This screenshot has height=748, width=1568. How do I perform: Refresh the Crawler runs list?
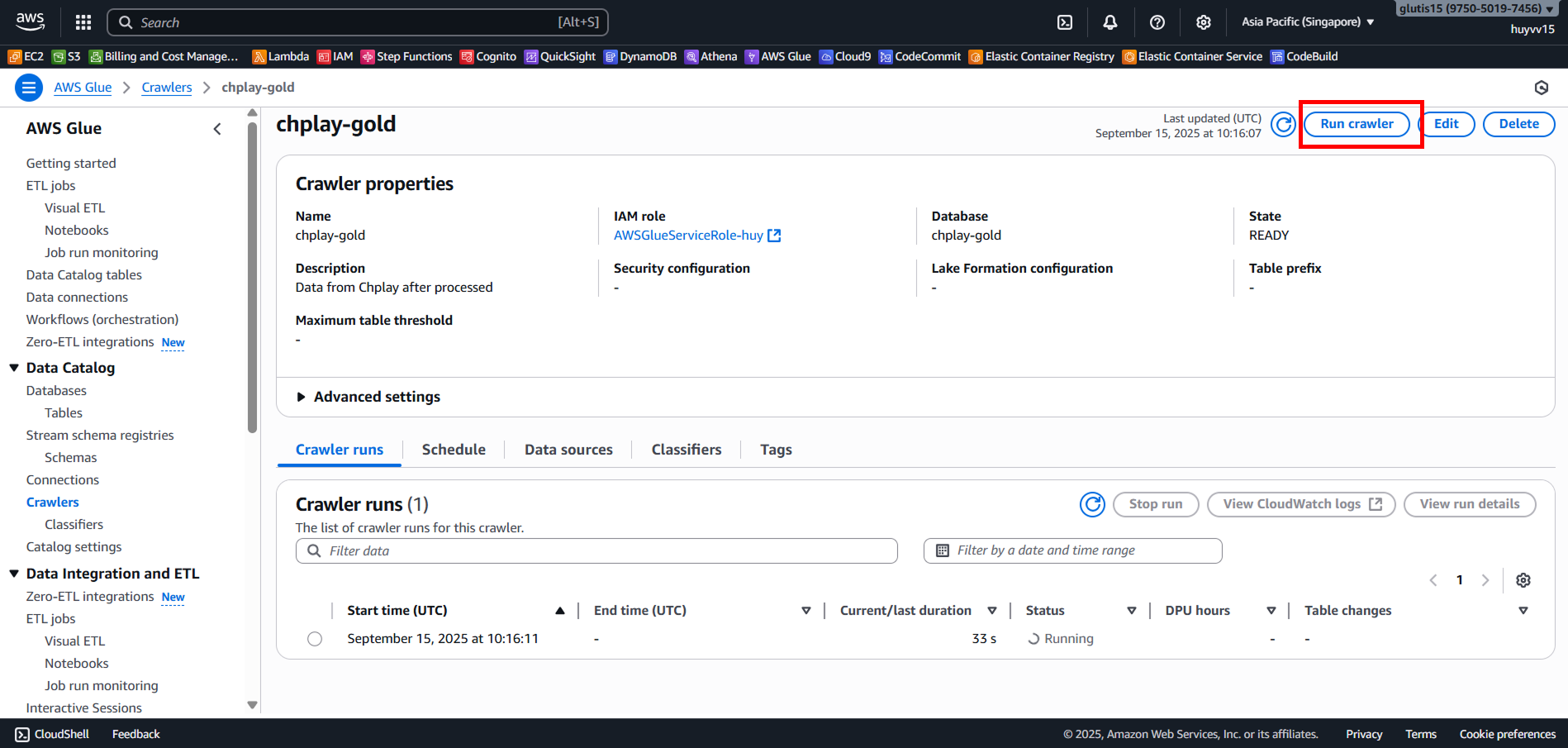click(x=1092, y=504)
